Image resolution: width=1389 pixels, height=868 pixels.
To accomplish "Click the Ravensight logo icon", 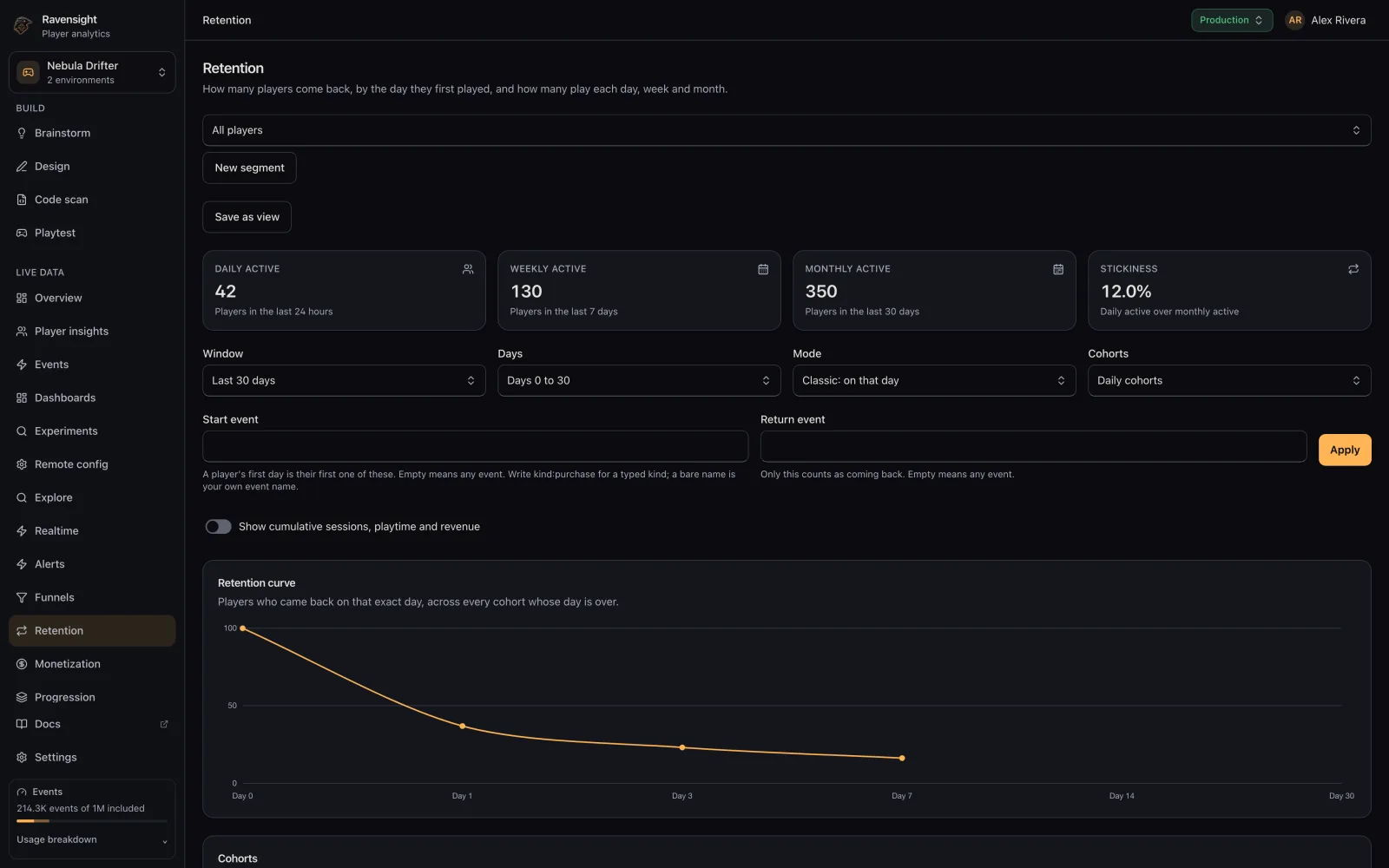I will (x=23, y=26).
